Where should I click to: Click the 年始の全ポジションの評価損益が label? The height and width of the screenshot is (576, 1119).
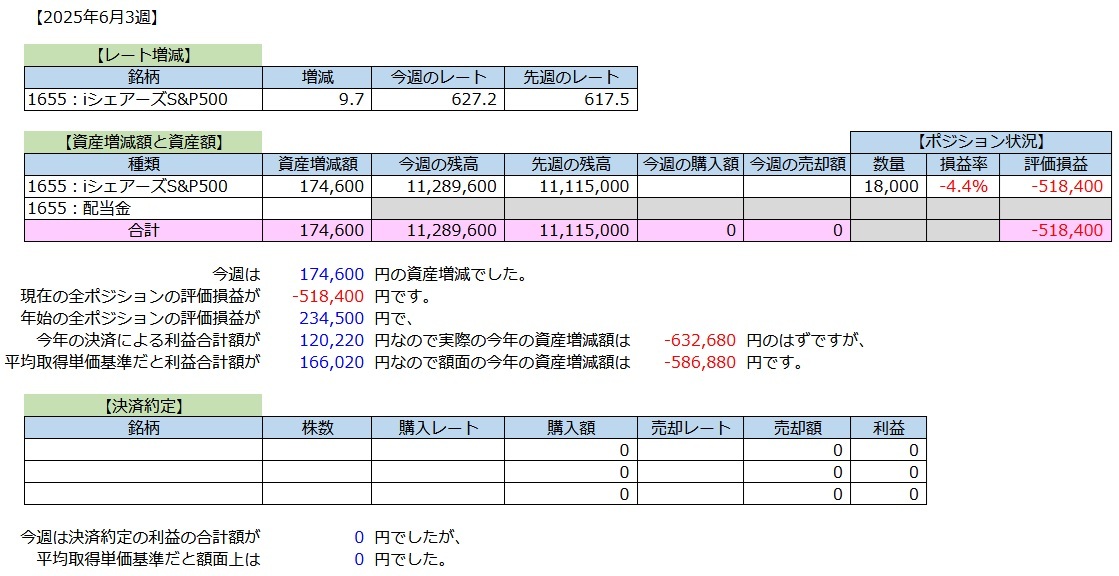coord(141,318)
